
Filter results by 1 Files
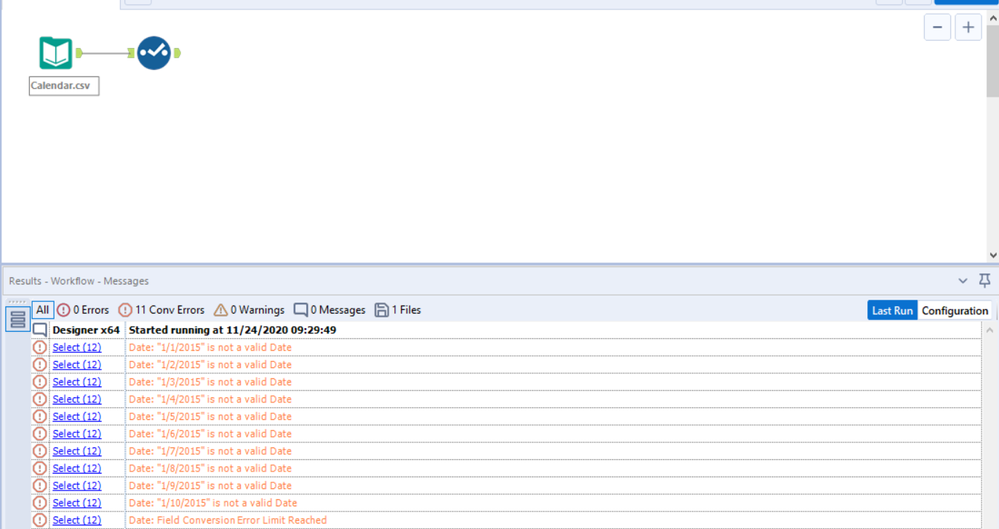point(398,310)
